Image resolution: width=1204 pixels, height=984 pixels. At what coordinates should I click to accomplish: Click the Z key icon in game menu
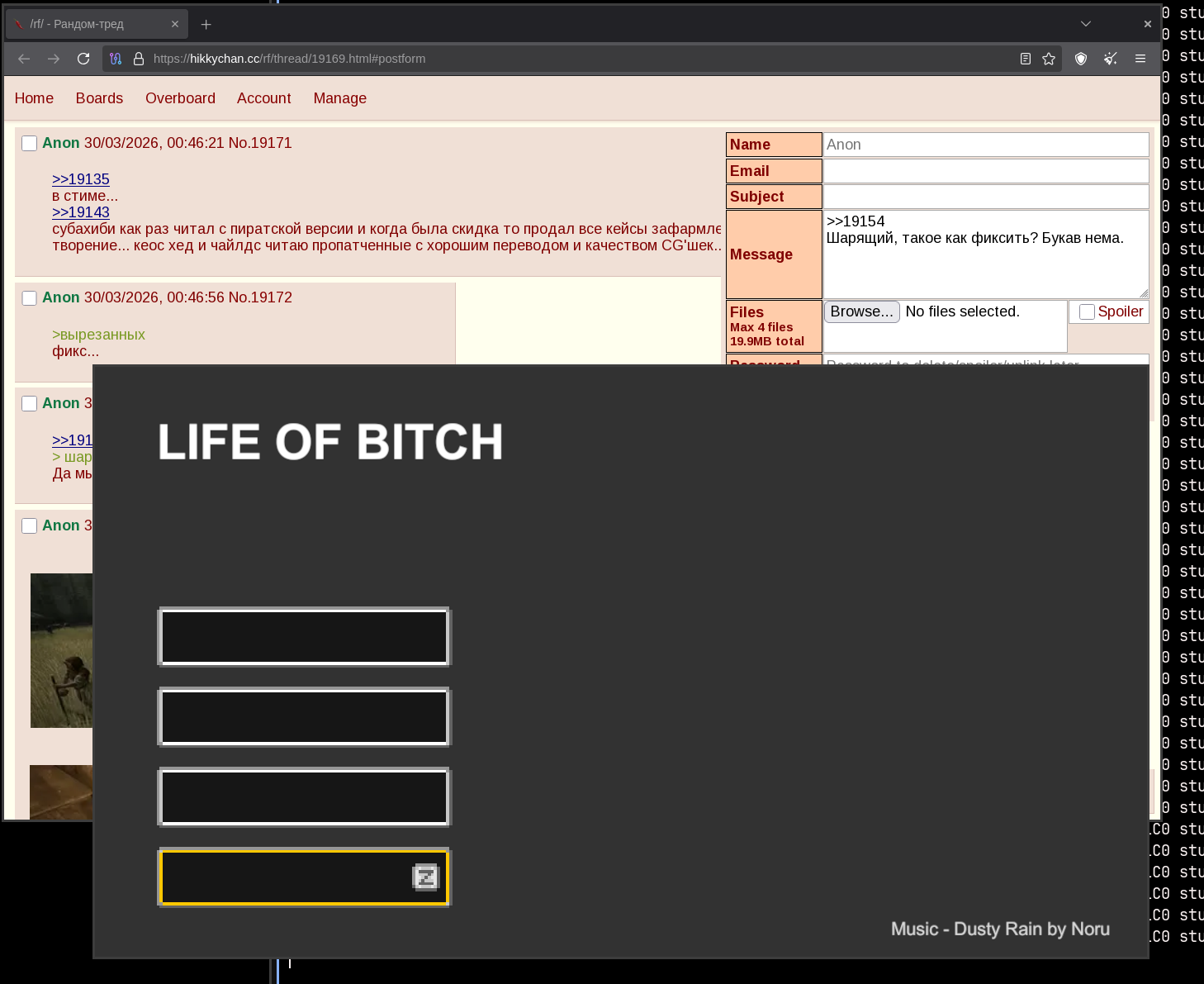[426, 877]
